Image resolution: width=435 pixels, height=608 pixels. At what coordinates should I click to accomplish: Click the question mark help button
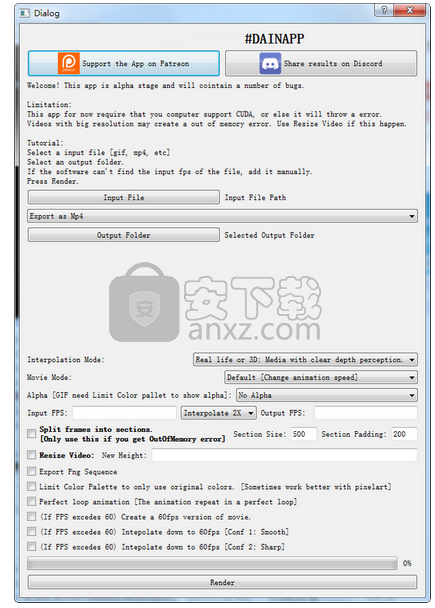click(x=384, y=10)
